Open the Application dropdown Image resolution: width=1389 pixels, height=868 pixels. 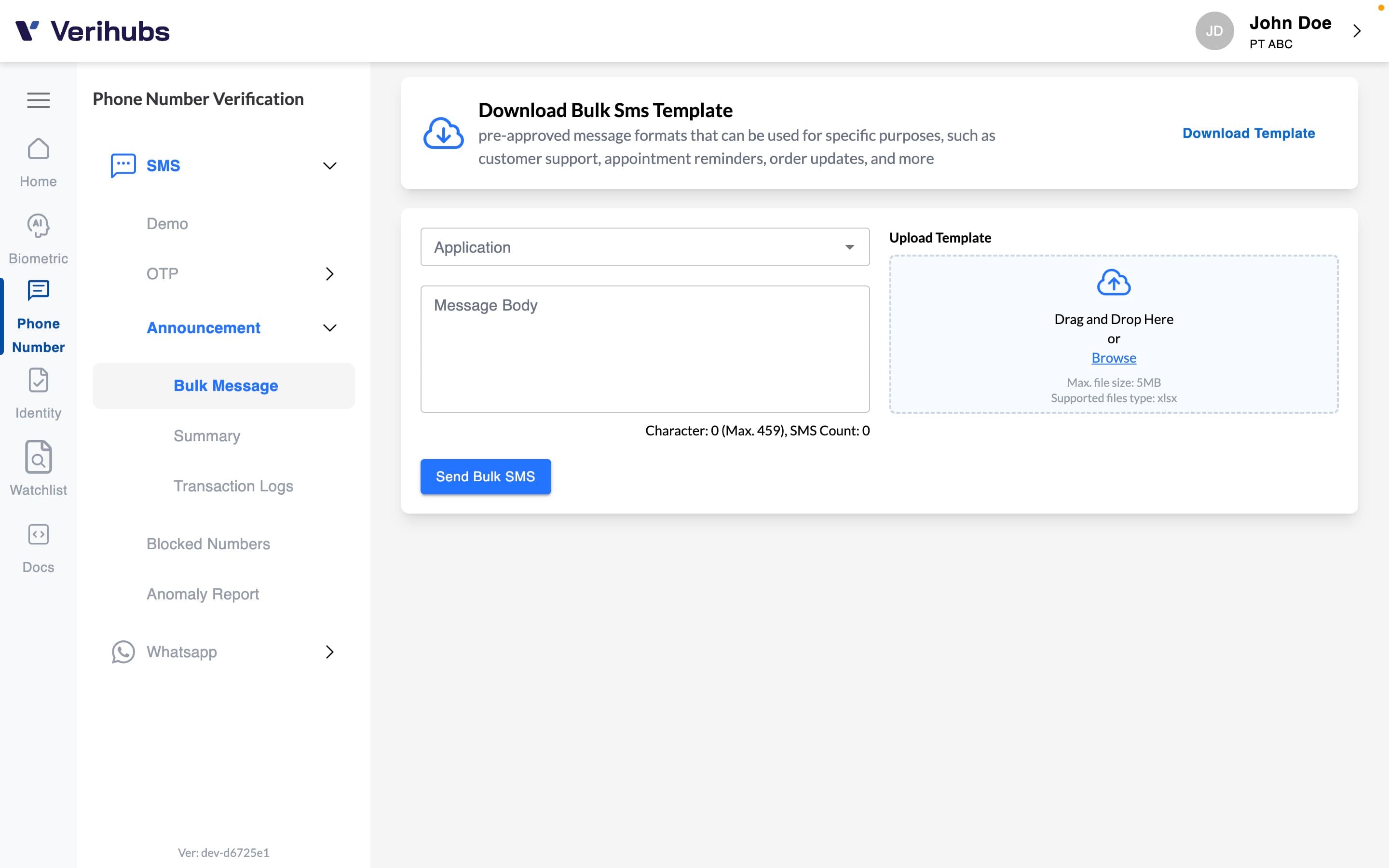tap(644, 247)
